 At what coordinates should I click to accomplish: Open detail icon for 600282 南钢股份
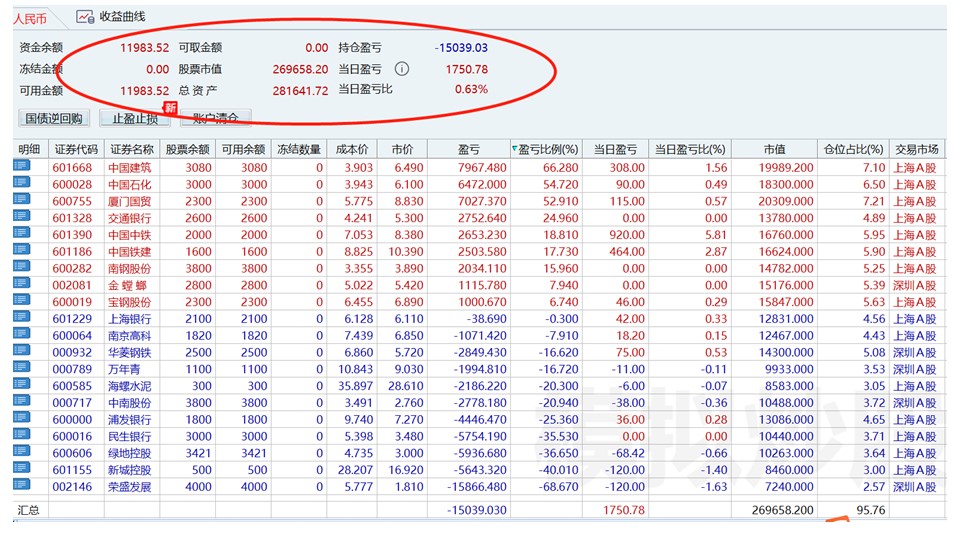[x=21, y=266]
